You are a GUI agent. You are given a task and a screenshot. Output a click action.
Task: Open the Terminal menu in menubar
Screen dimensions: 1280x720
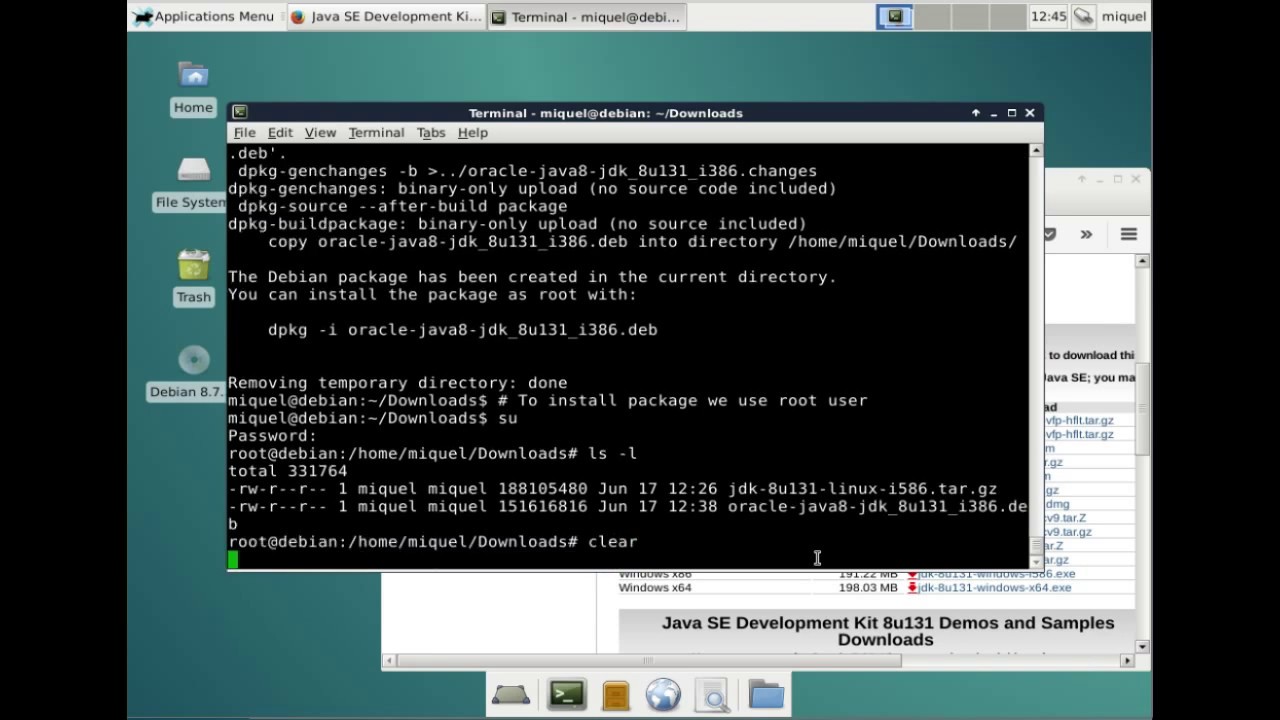tap(376, 132)
